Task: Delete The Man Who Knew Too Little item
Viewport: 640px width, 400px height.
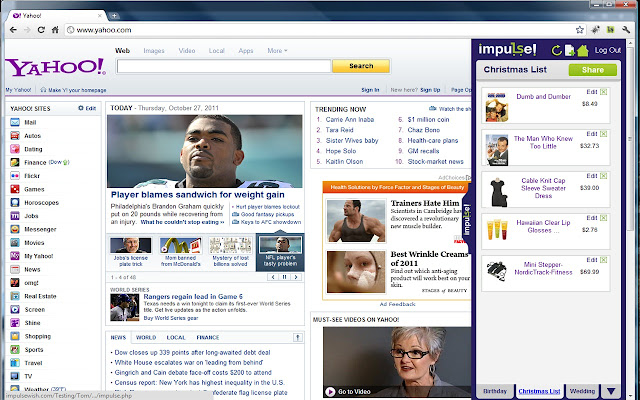Action: (604, 134)
